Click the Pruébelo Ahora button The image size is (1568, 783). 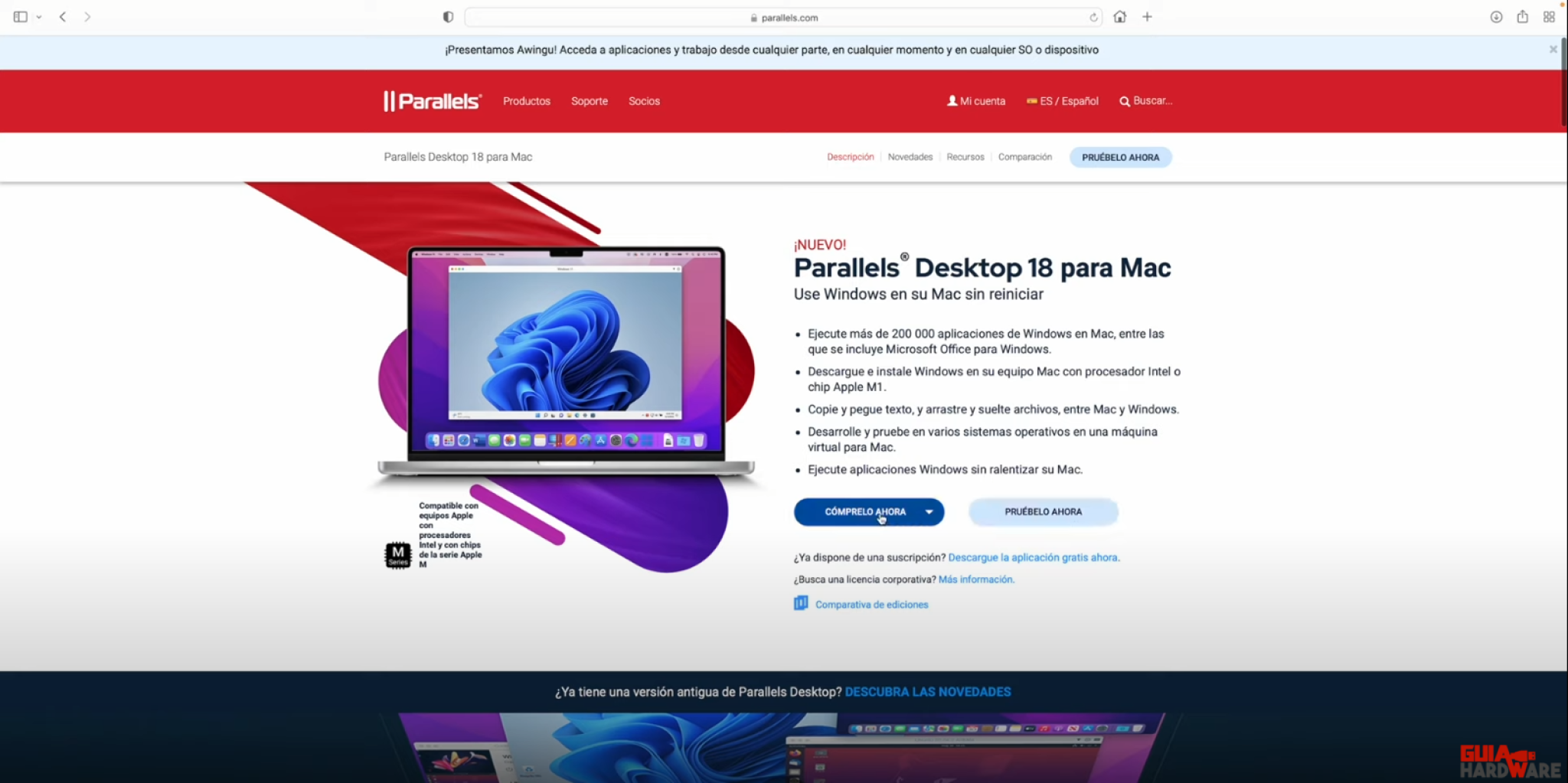click(1043, 511)
